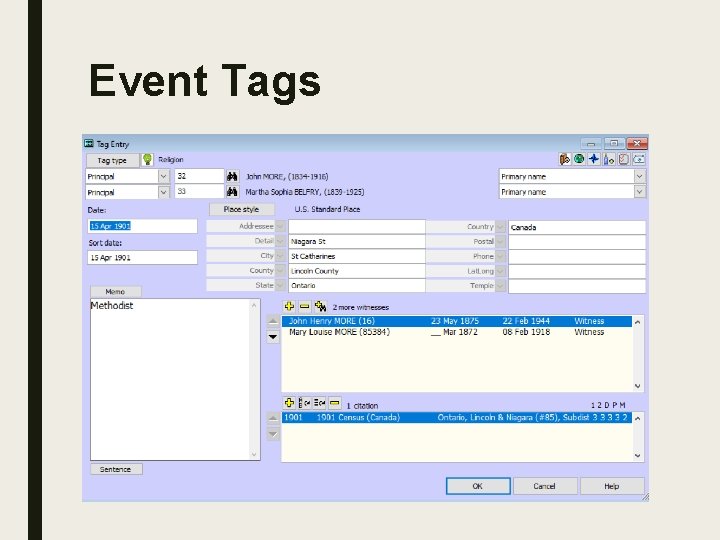Screen dimensions: 720x540
Task: Open second Principal role dropdown
Action: pyautogui.click(x=163, y=192)
